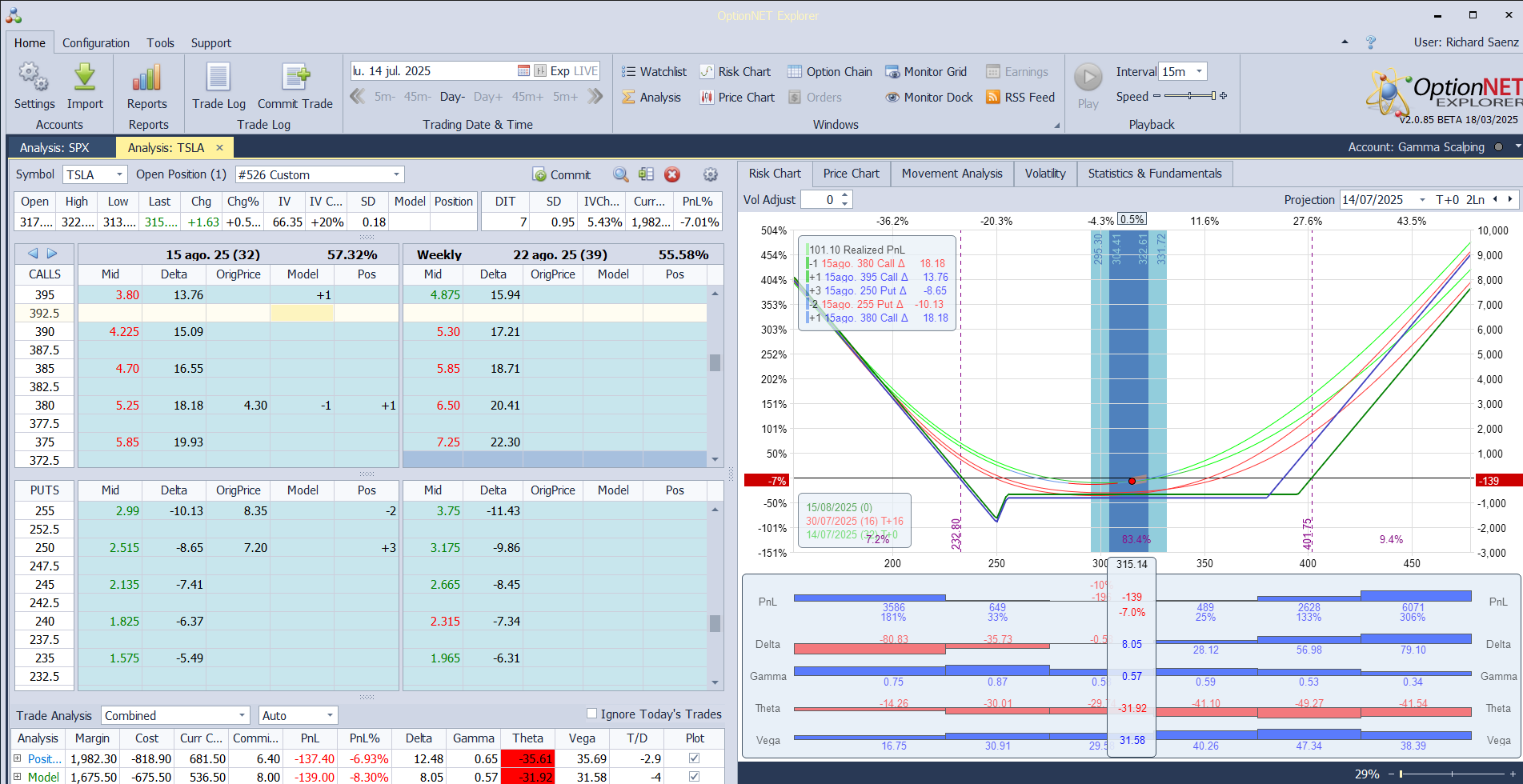Open the Price Chart window
Image resolution: width=1523 pixels, height=784 pixels.
pyautogui.click(x=737, y=98)
